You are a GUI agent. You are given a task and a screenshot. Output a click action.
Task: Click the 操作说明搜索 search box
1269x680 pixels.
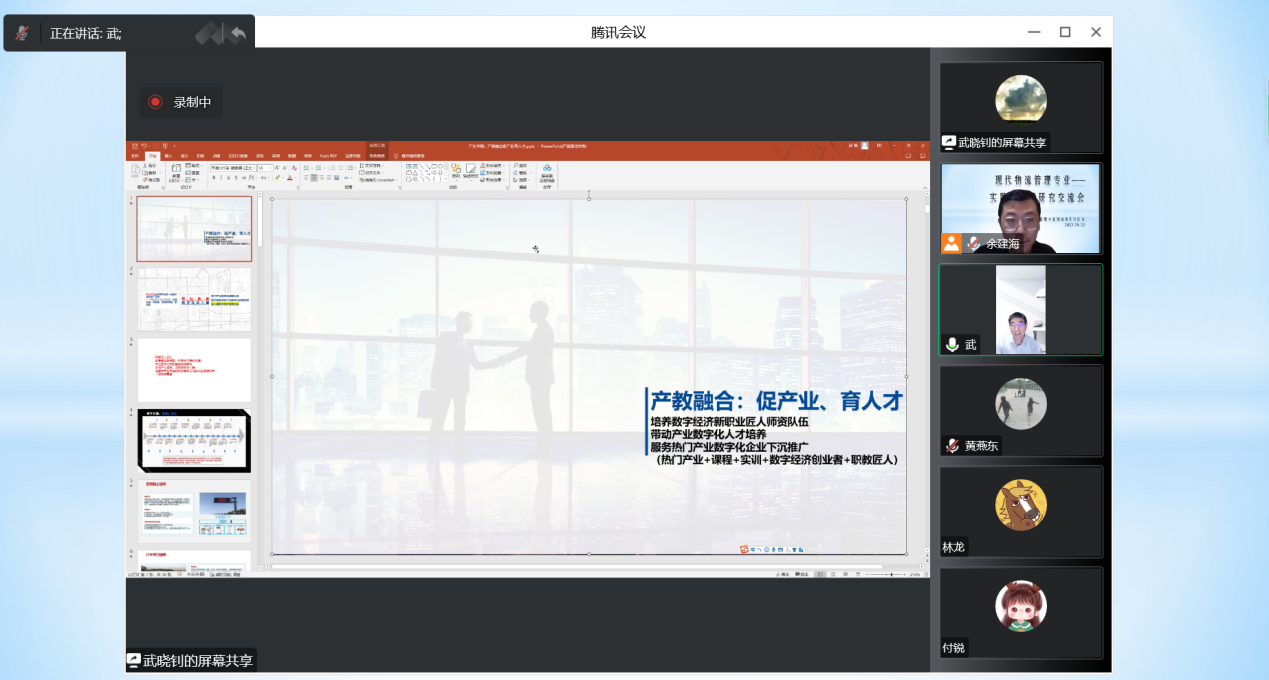[x=411, y=156]
